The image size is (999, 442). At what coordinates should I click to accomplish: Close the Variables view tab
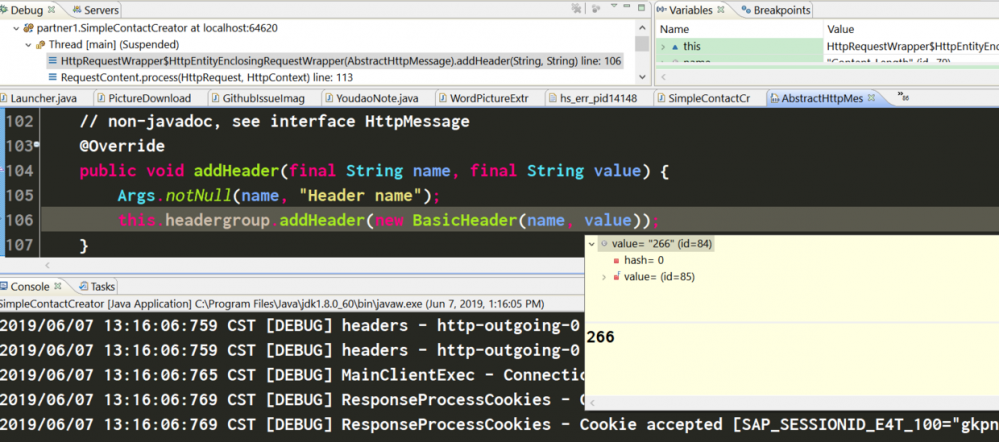tap(721, 10)
